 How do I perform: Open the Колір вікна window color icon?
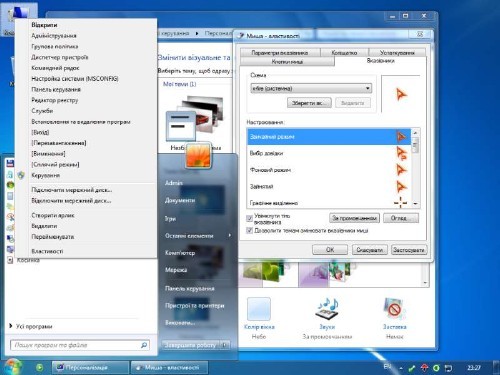tap(259, 309)
